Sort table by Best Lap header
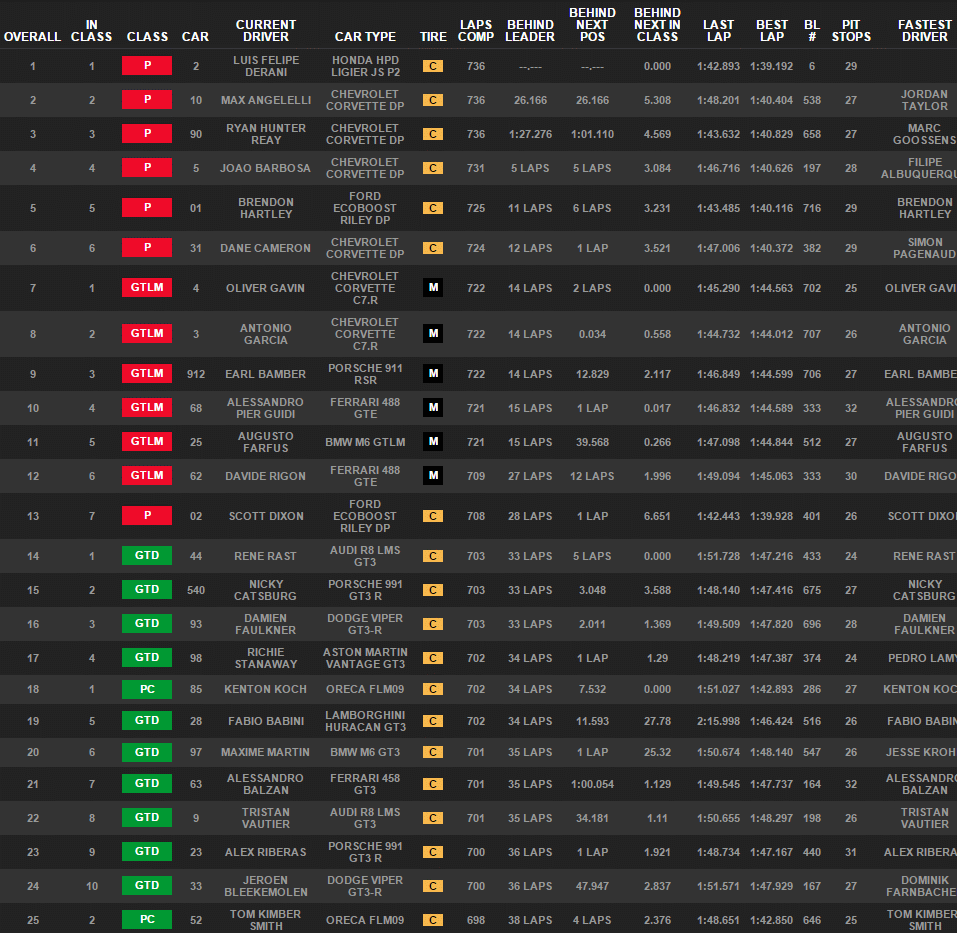957x933 pixels. point(771,30)
